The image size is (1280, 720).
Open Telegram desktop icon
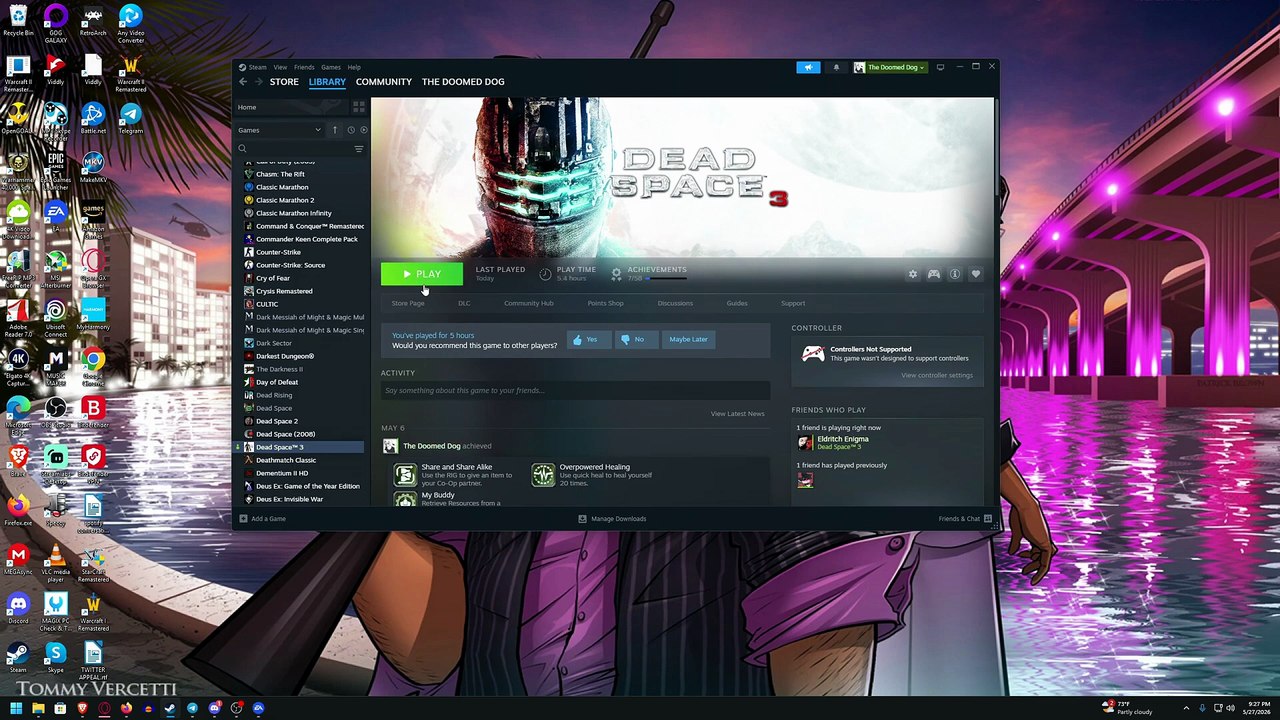click(131, 119)
